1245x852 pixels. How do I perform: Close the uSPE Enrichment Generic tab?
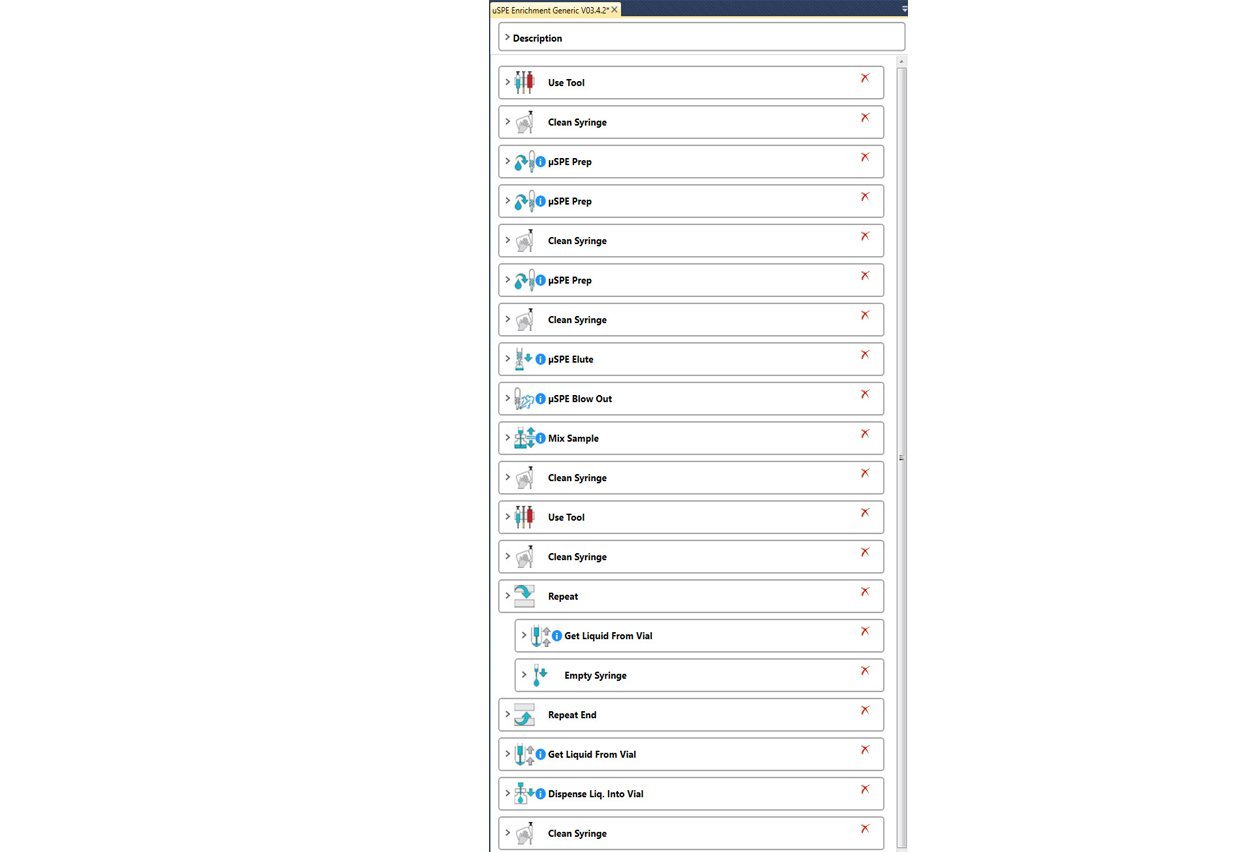[x=615, y=9]
